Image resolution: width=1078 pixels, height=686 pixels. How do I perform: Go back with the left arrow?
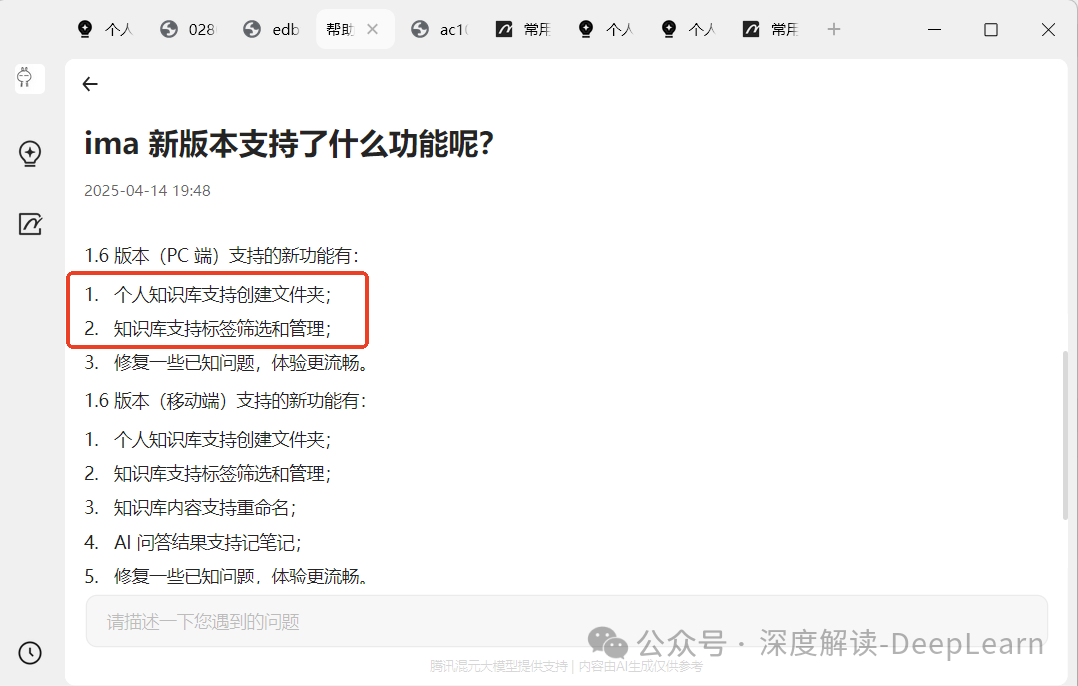point(90,84)
